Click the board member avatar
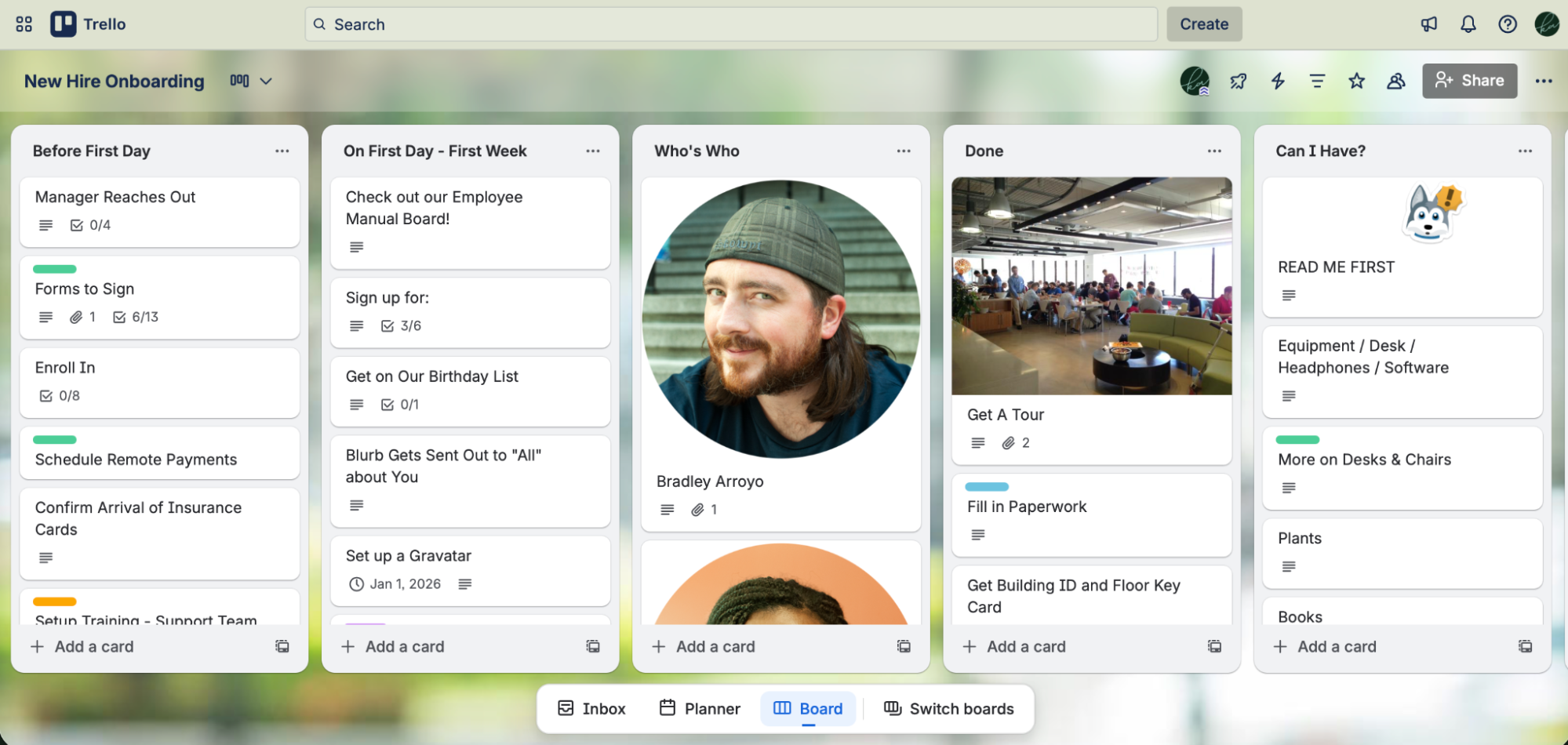The height and width of the screenshot is (745, 1568). [1195, 81]
